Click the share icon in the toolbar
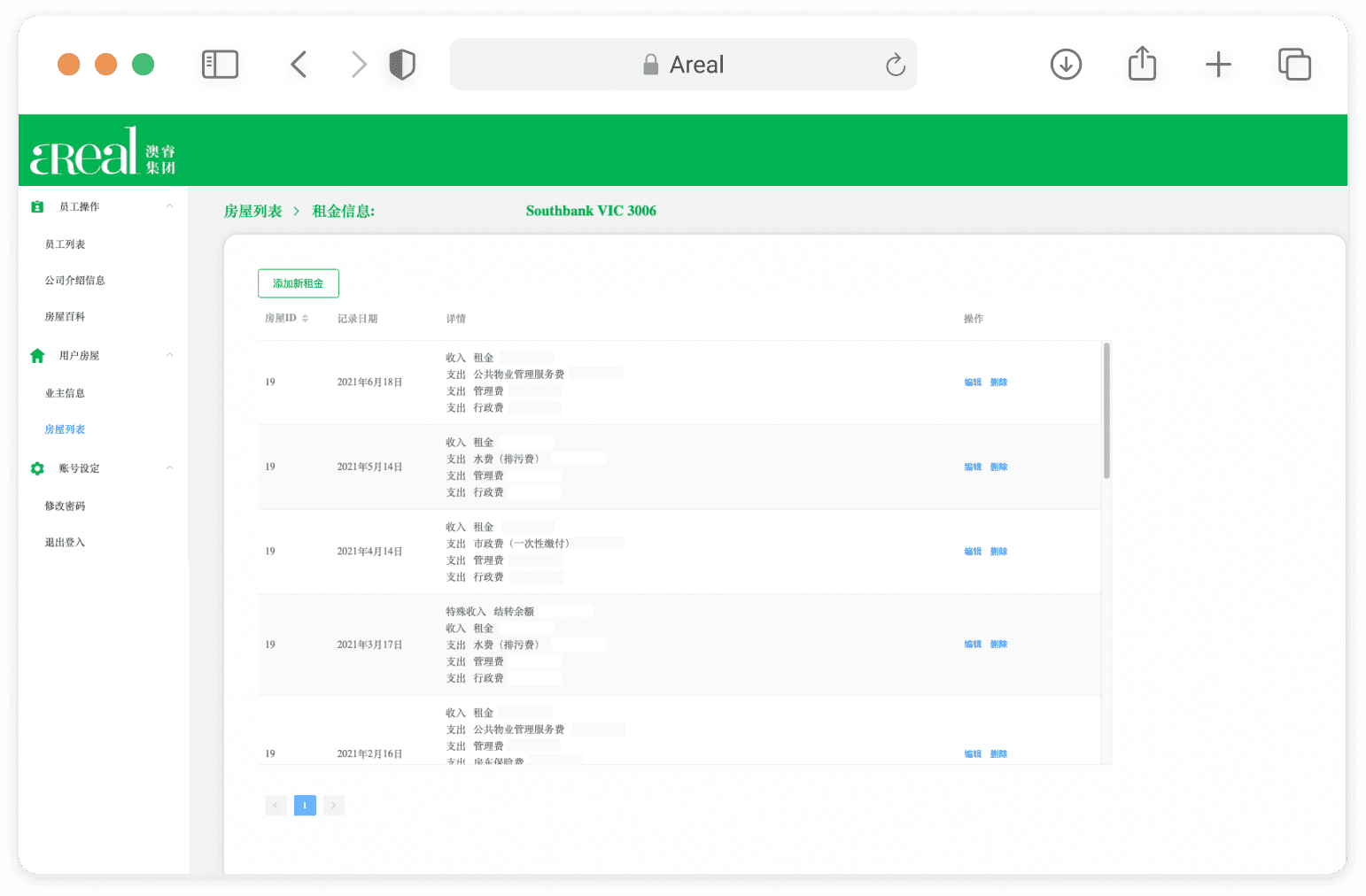Viewport: 1366px width, 896px height. [1143, 64]
